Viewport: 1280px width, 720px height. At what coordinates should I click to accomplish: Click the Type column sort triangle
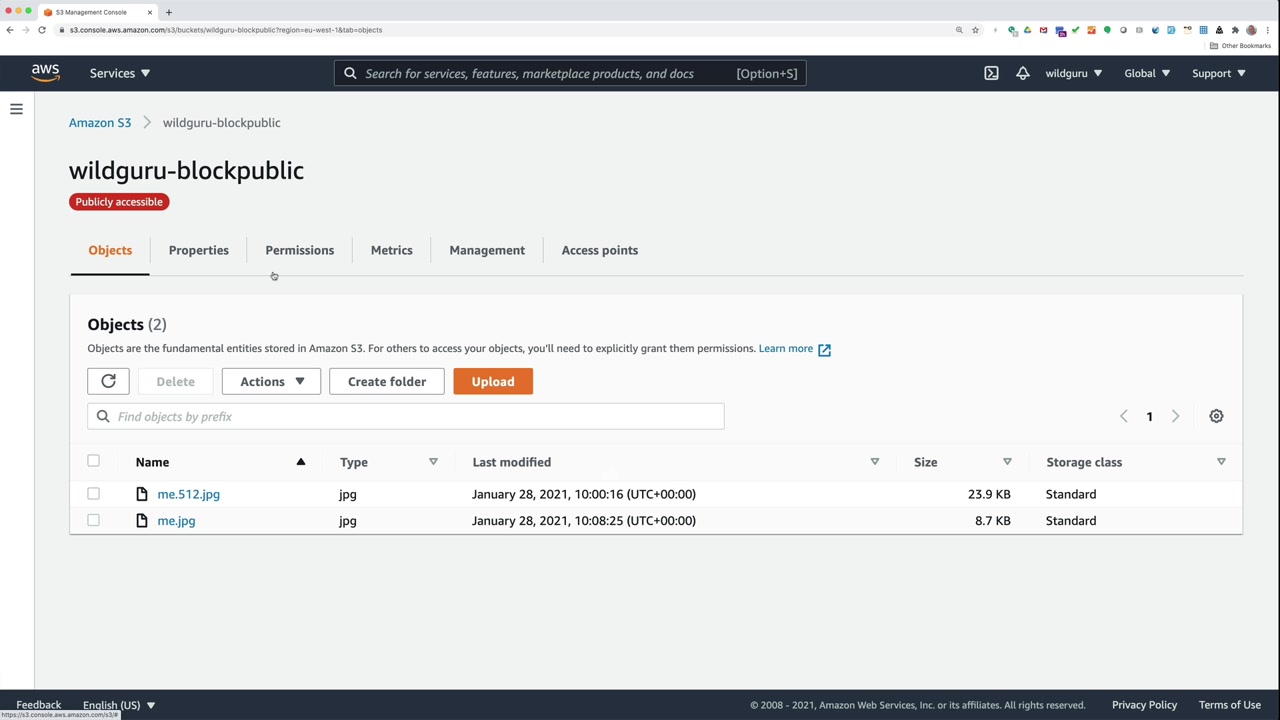click(x=433, y=462)
